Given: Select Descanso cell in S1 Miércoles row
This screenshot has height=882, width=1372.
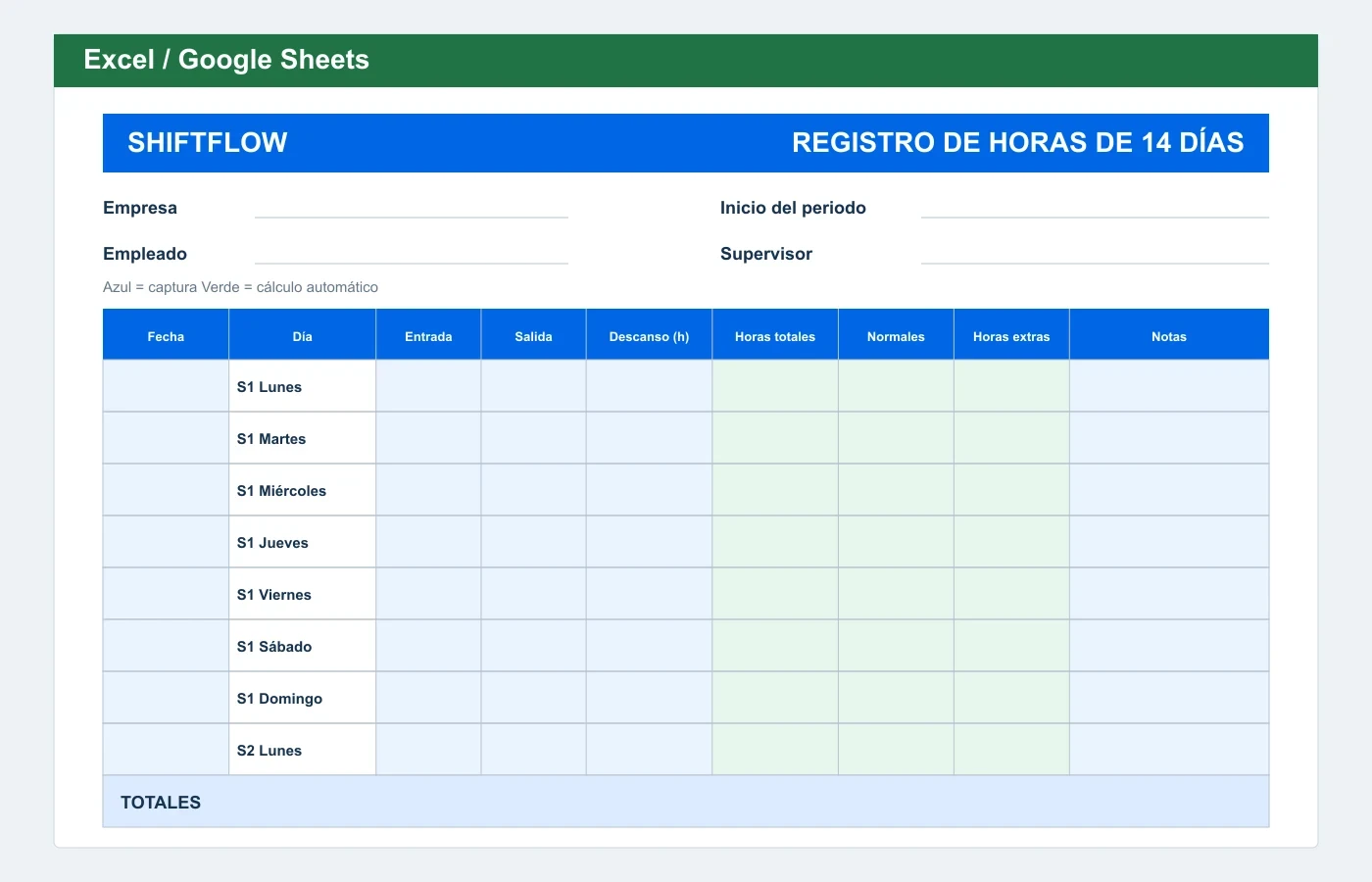Looking at the screenshot, I should (649, 490).
